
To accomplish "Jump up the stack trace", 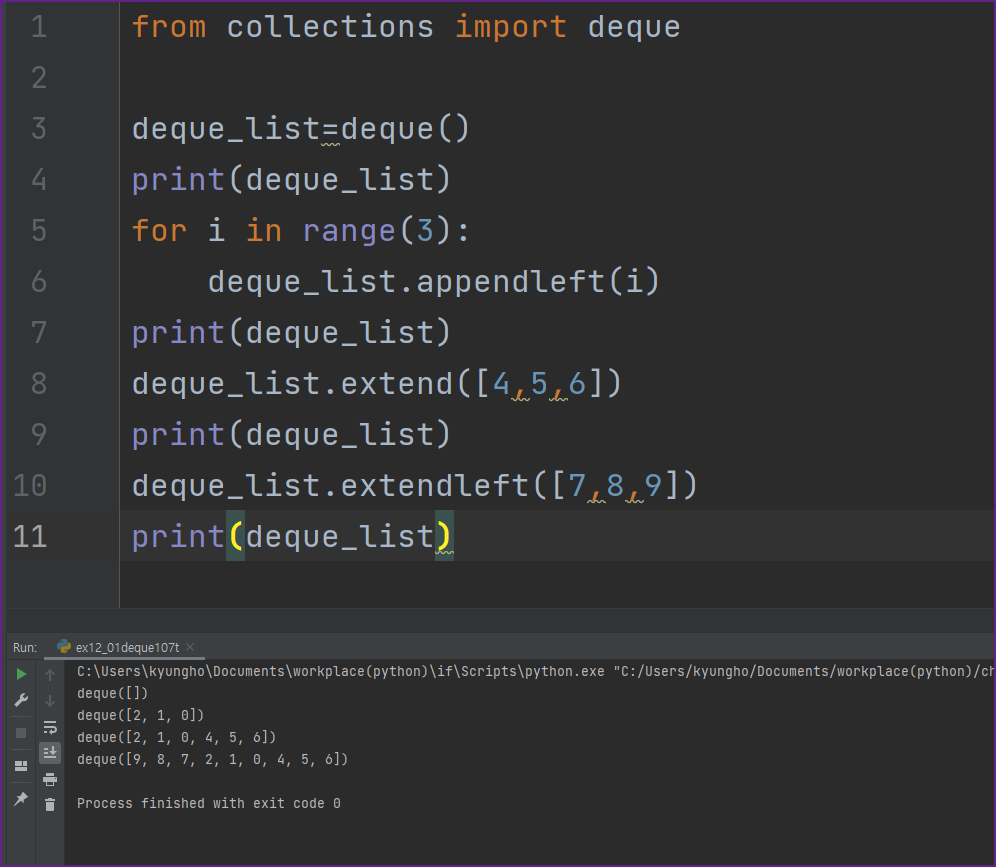I will (49, 674).
